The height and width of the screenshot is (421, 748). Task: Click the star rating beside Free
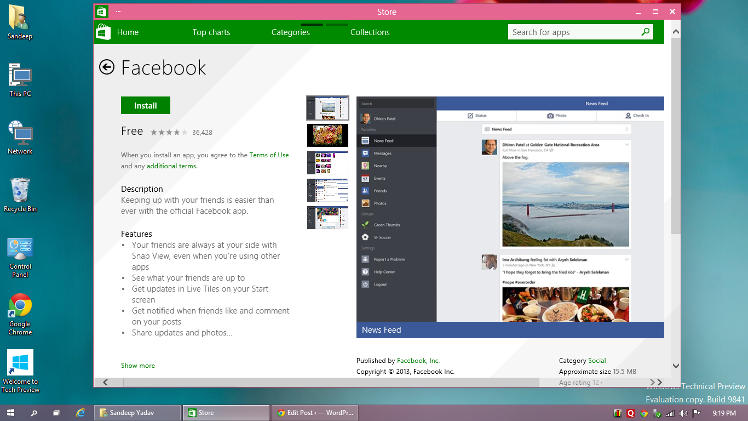point(169,132)
